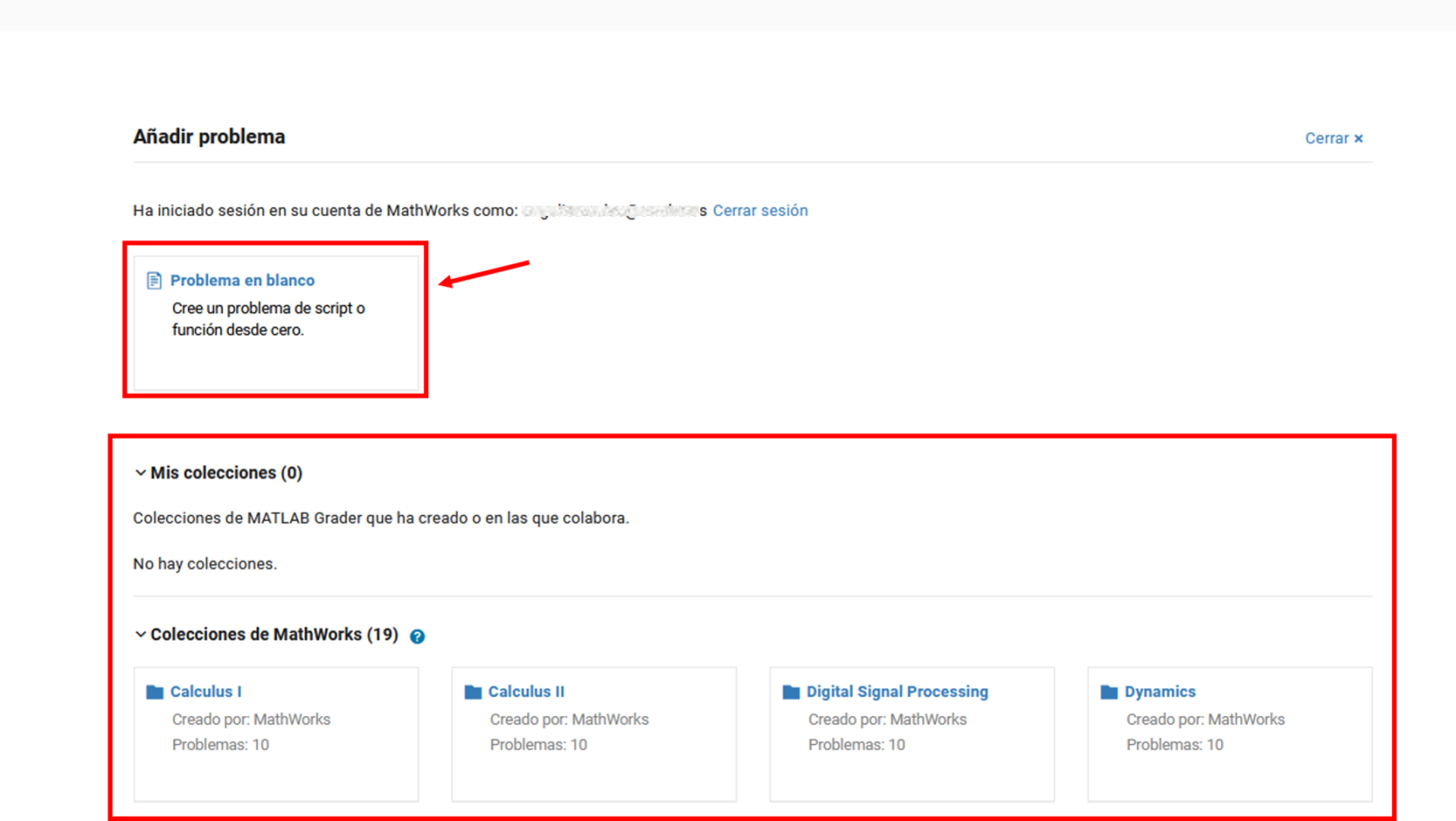
Task: Collapse the Mis colecciones section
Action: [x=140, y=472]
